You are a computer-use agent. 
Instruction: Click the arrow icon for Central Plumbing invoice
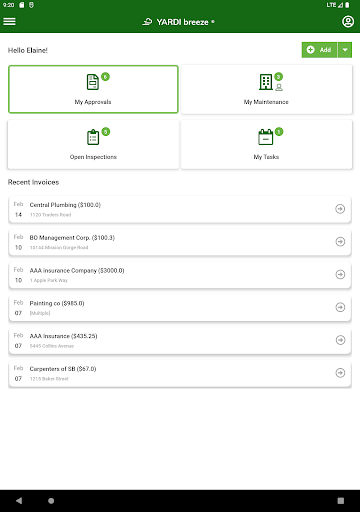[x=340, y=209]
